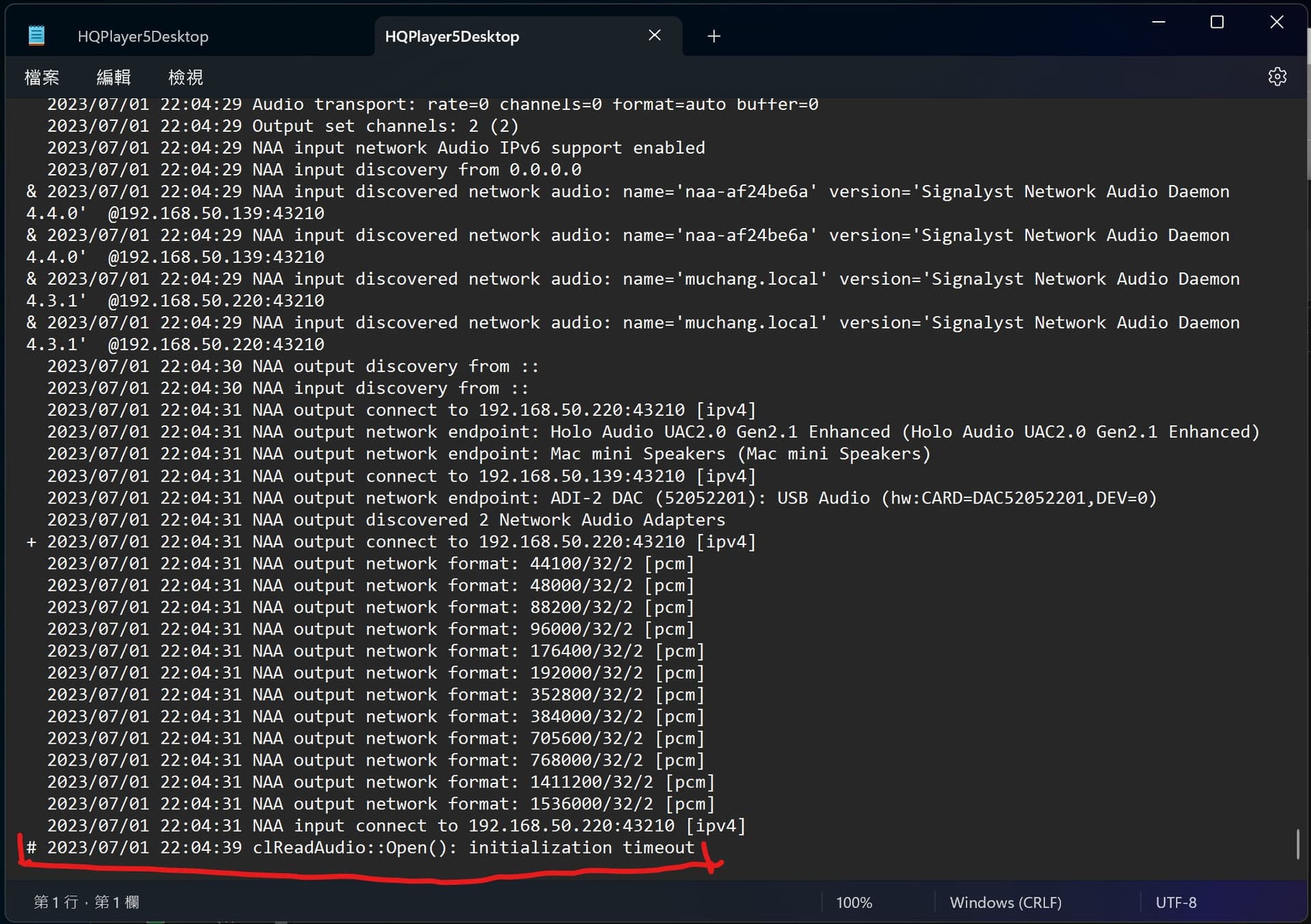Image resolution: width=1311 pixels, height=924 pixels.
Task: Click the 'NAA input discovery from ::' line
Action: [288, 389]
